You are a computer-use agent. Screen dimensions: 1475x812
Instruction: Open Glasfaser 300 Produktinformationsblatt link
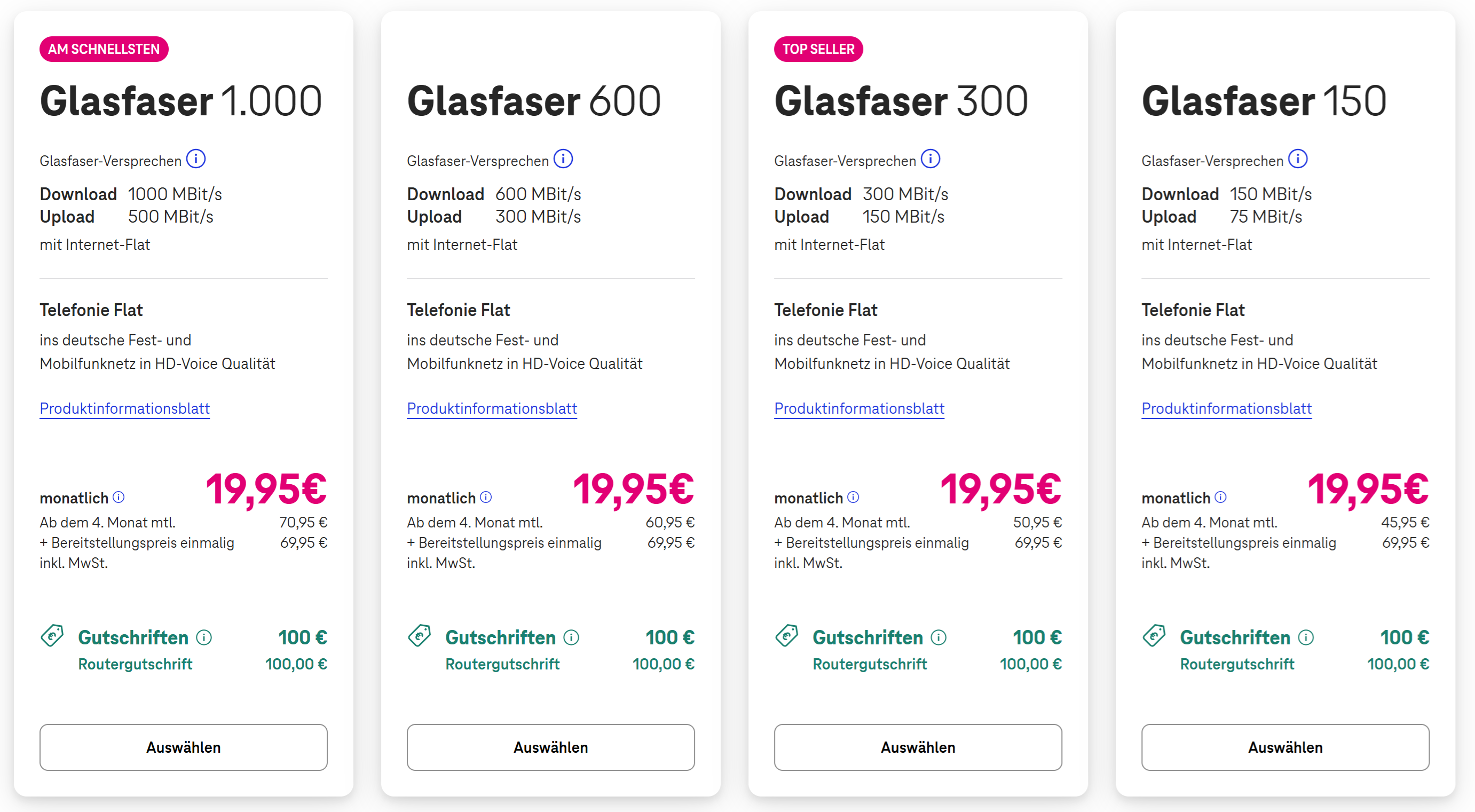[x=859, y=408]
